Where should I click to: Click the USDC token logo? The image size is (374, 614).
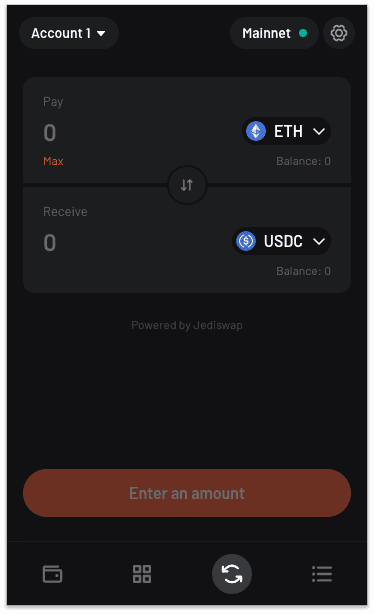[x=246, y=241]
